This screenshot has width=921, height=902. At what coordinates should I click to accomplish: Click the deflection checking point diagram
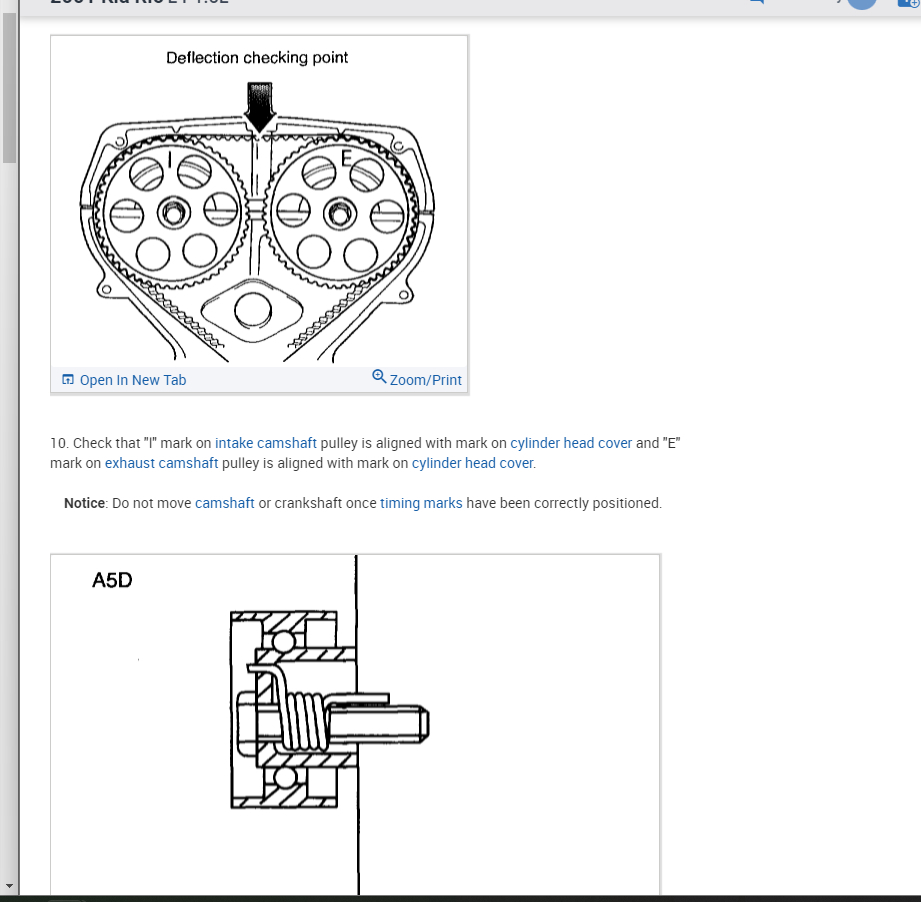pos(259,201)
